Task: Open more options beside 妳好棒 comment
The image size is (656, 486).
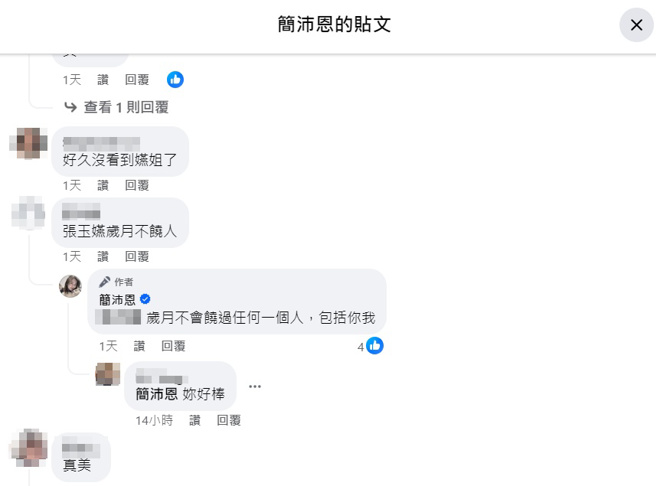Action: tap(255, 386)
